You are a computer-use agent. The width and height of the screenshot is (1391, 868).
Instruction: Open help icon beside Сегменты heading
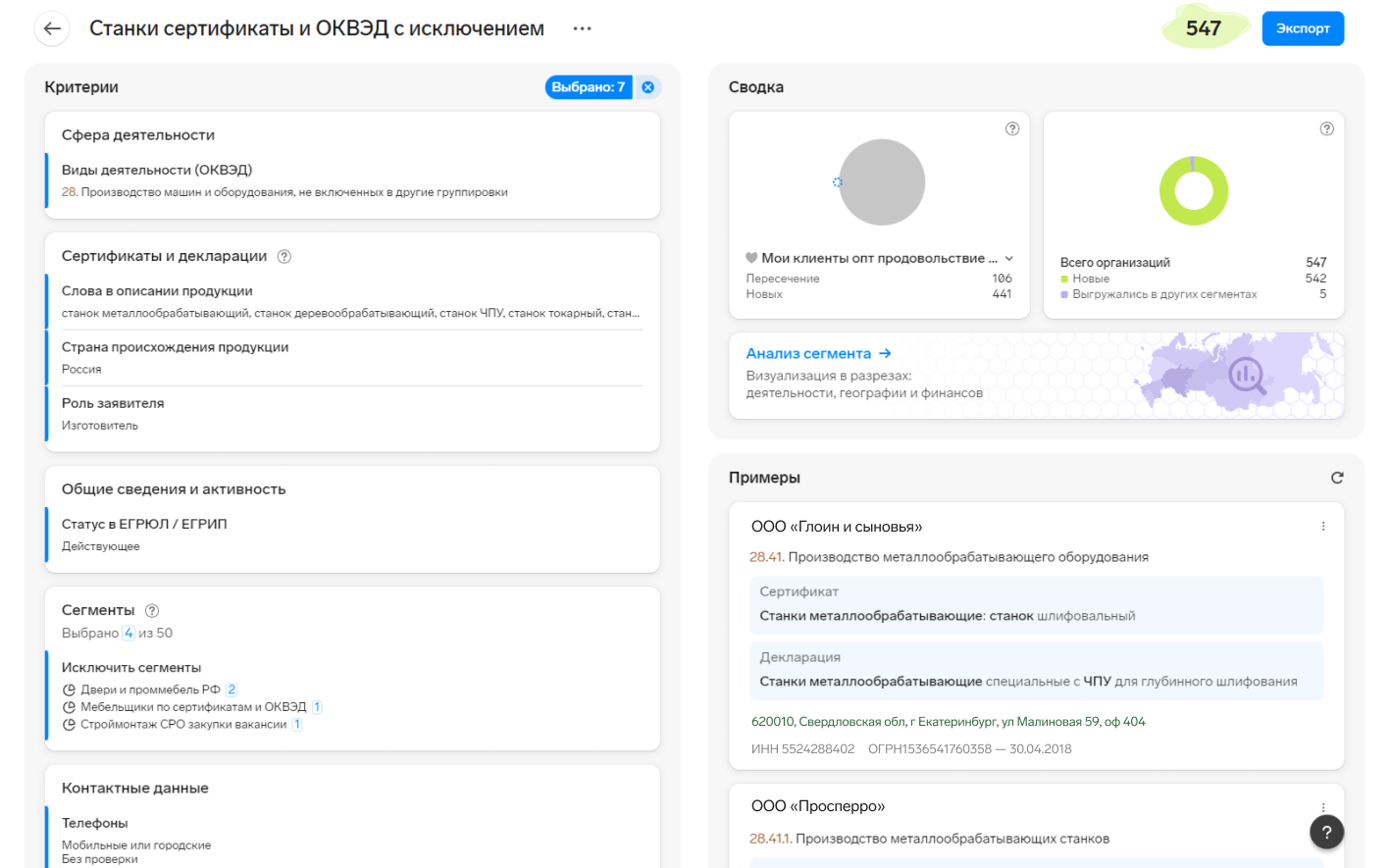tap(152, 610)
